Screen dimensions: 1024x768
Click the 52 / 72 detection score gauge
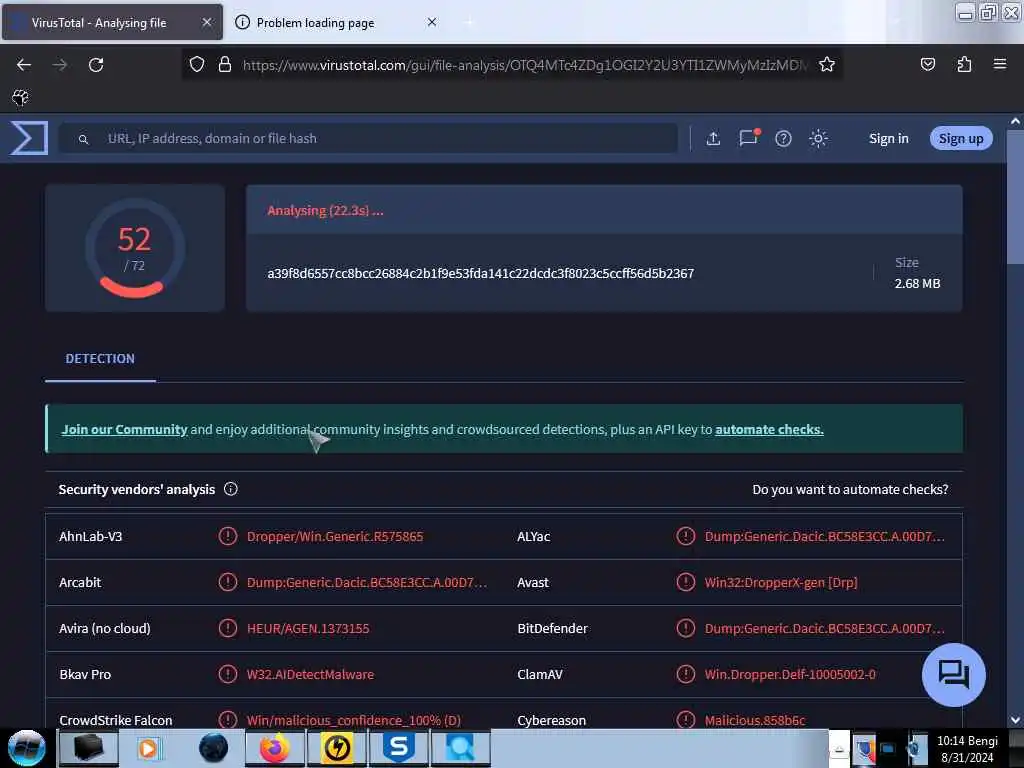(135, 248)
